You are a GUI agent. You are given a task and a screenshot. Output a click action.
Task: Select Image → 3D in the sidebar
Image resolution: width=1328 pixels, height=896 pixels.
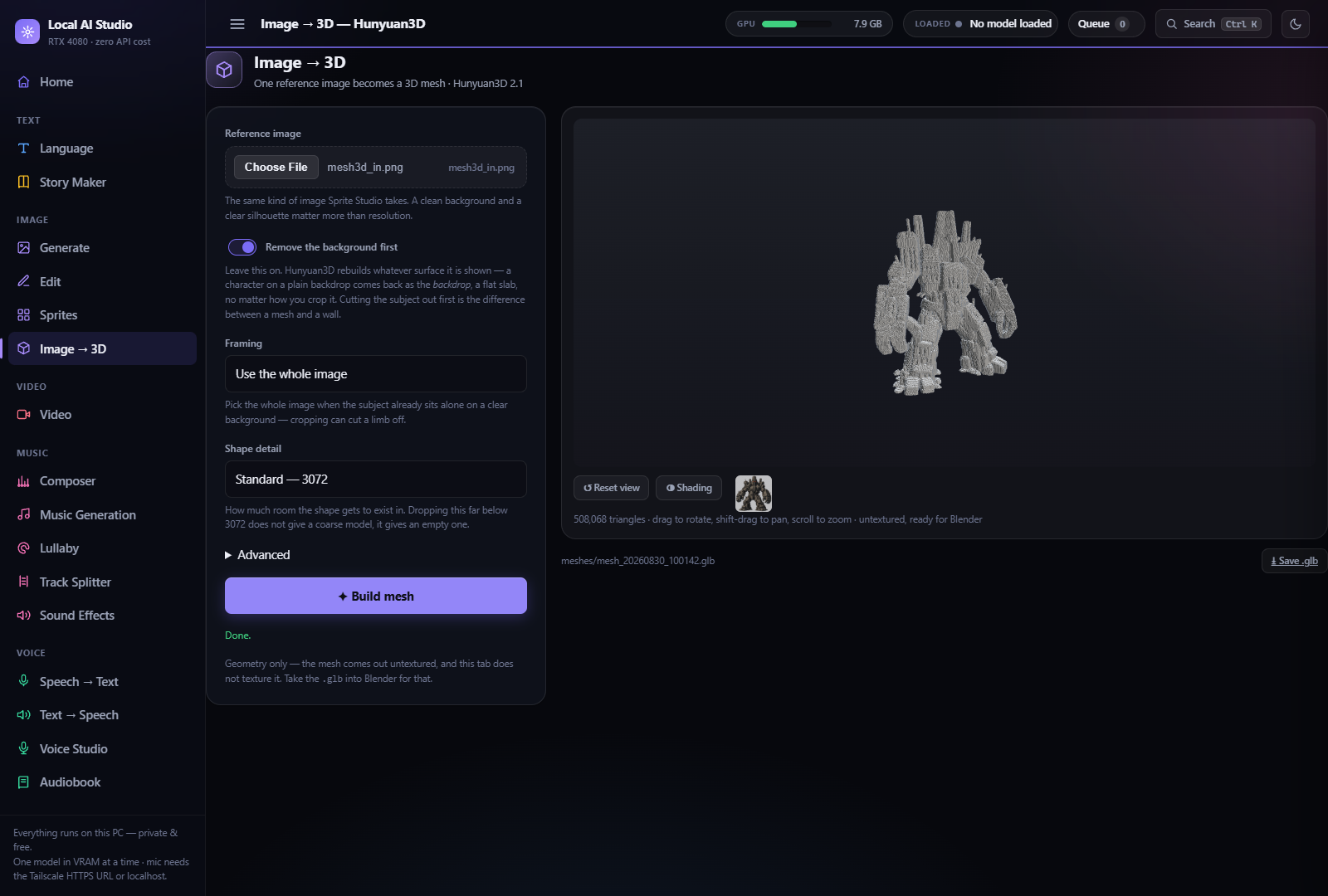click(x=103, y=348)
